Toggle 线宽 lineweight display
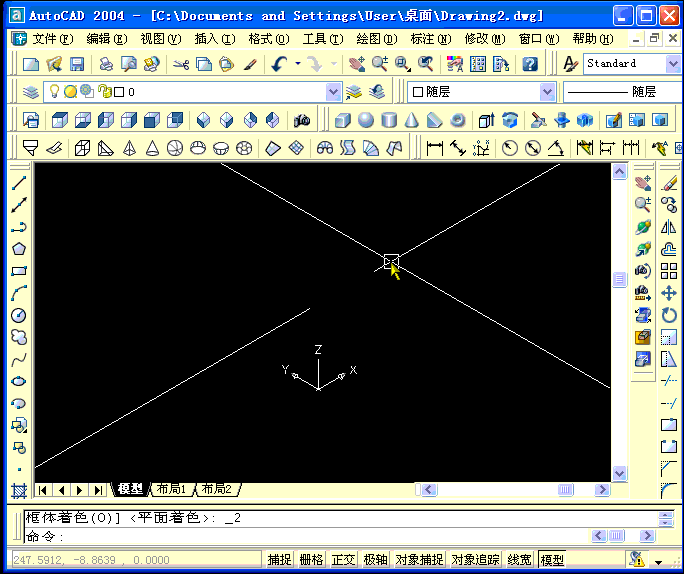The image size is (684, 574). [519, 559]
